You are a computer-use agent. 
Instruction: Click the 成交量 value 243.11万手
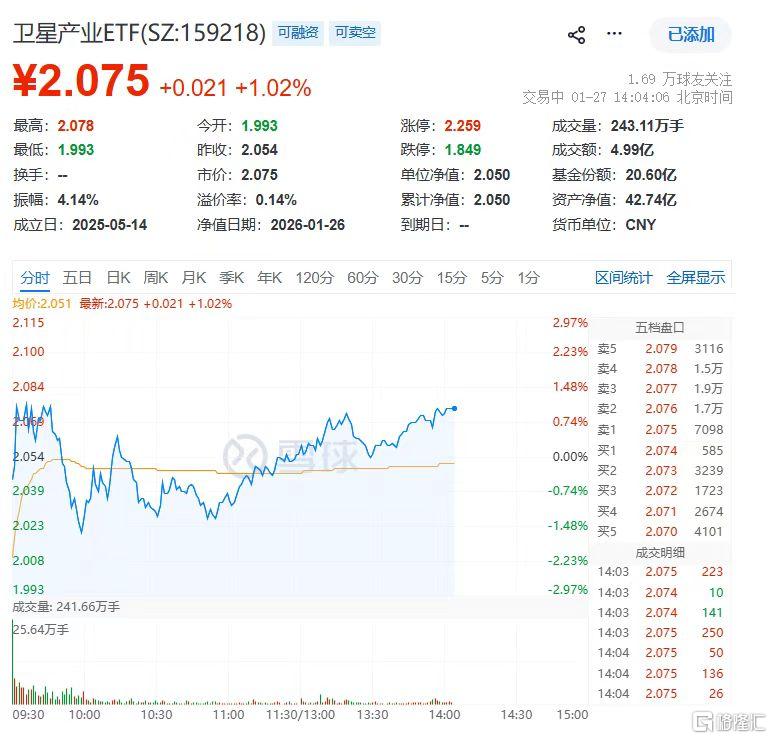[647, 126]
